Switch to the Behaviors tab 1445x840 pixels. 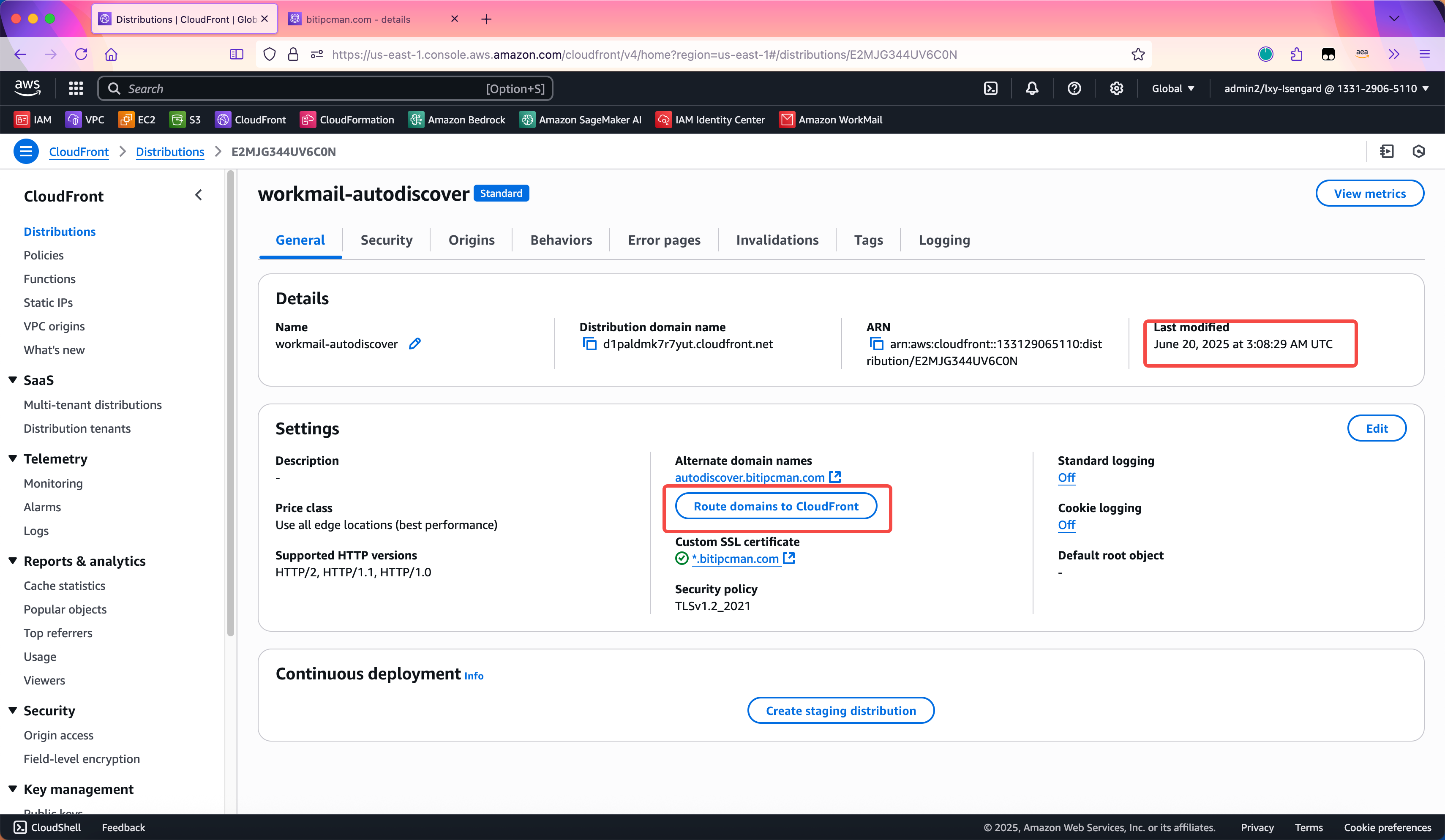[x=561, y=240]
